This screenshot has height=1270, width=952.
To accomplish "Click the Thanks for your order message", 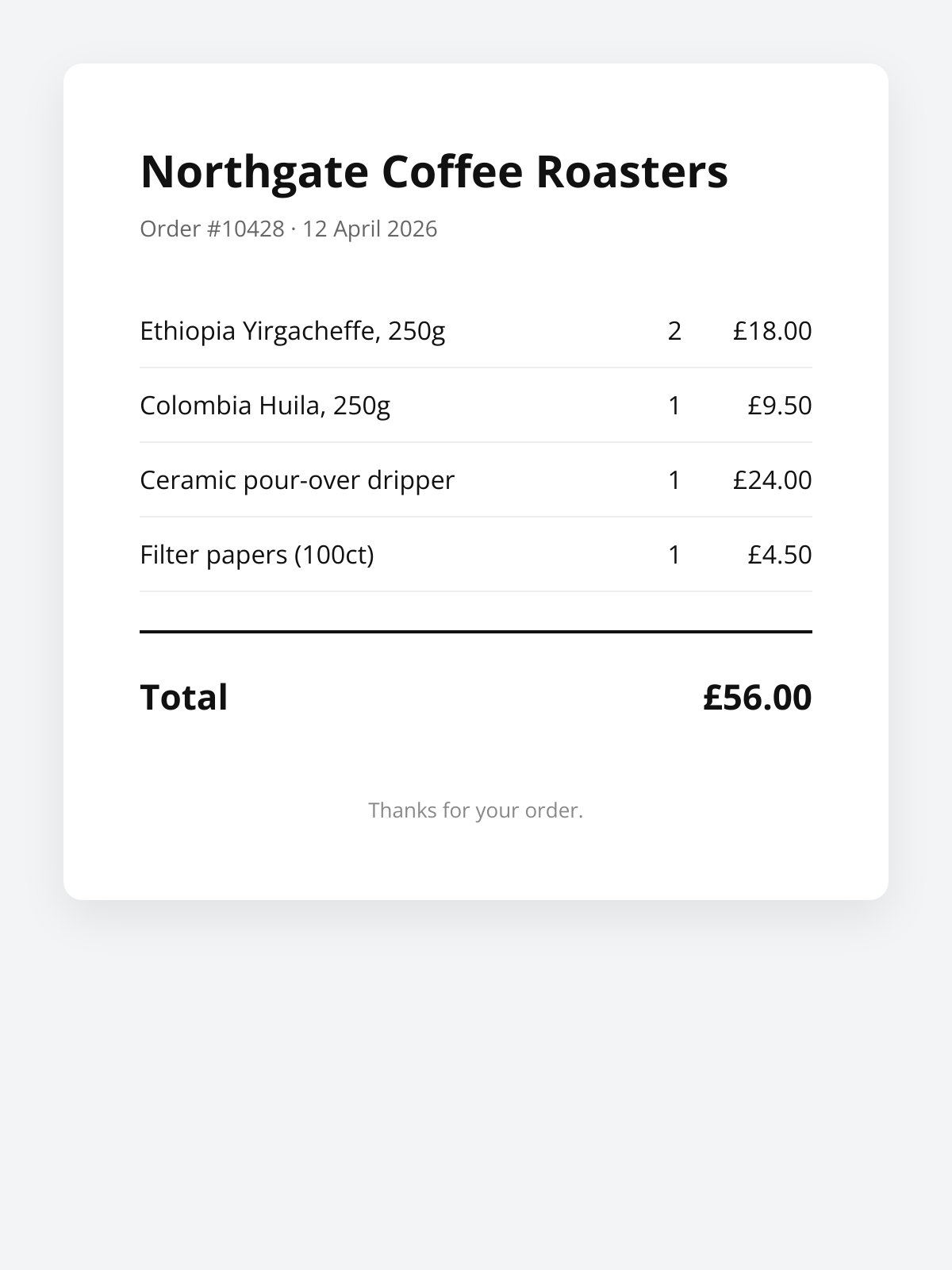I will click(476, 810).
